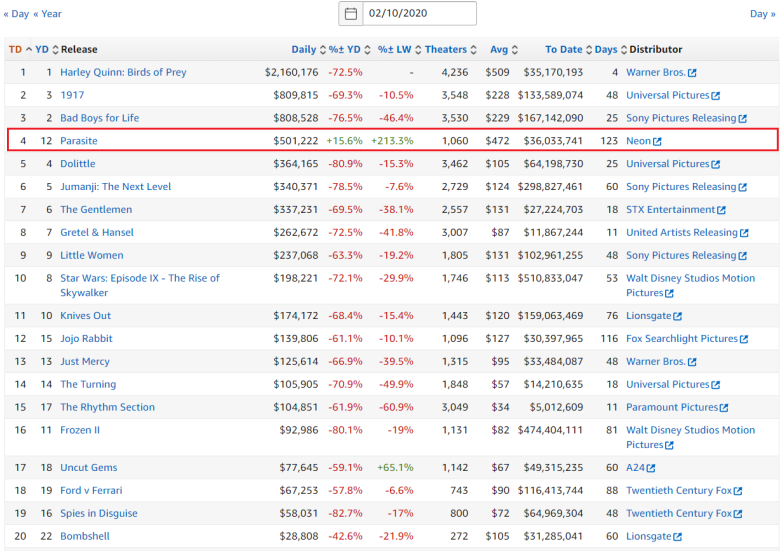This screenshot has height=551, width=780.
Task: Click external link icon beside A24
Action: pos(651,468)
